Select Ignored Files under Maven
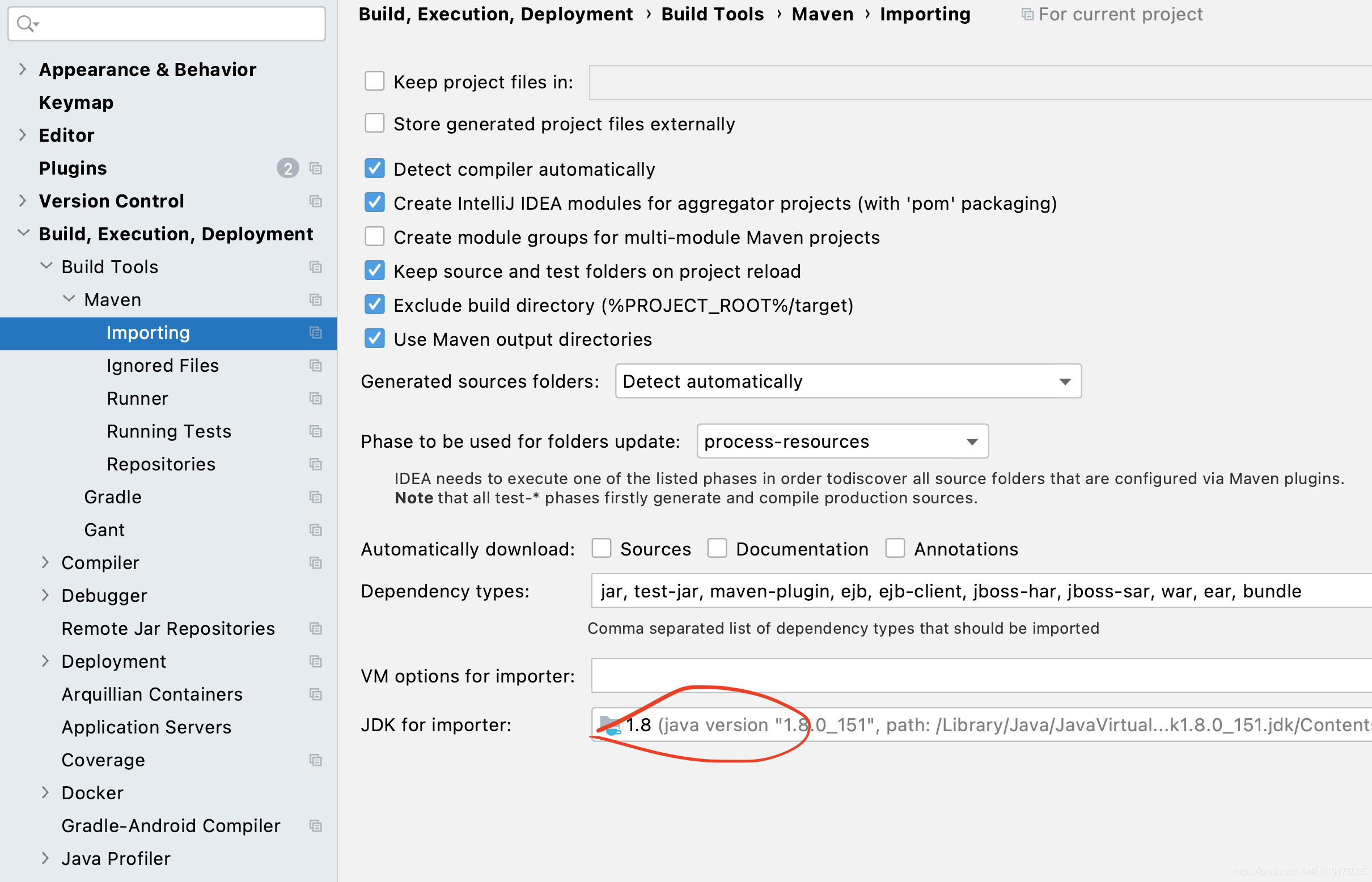This screenshot has height=882, width=1372. click(163, 366)
